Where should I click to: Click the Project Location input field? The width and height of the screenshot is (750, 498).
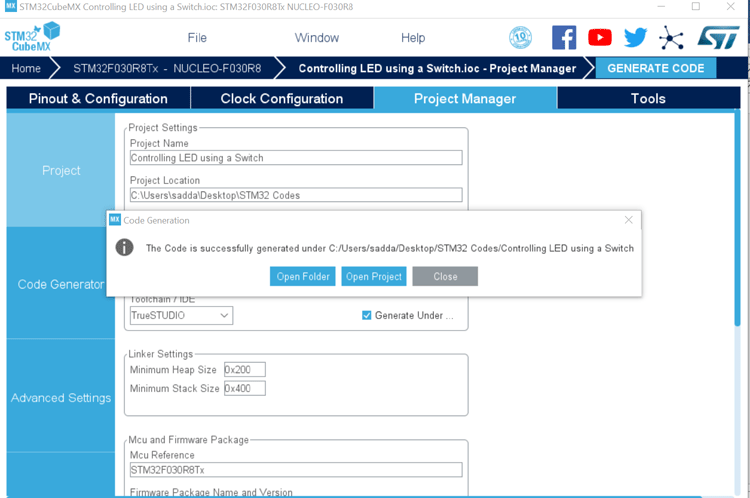(x=296, y=195)
